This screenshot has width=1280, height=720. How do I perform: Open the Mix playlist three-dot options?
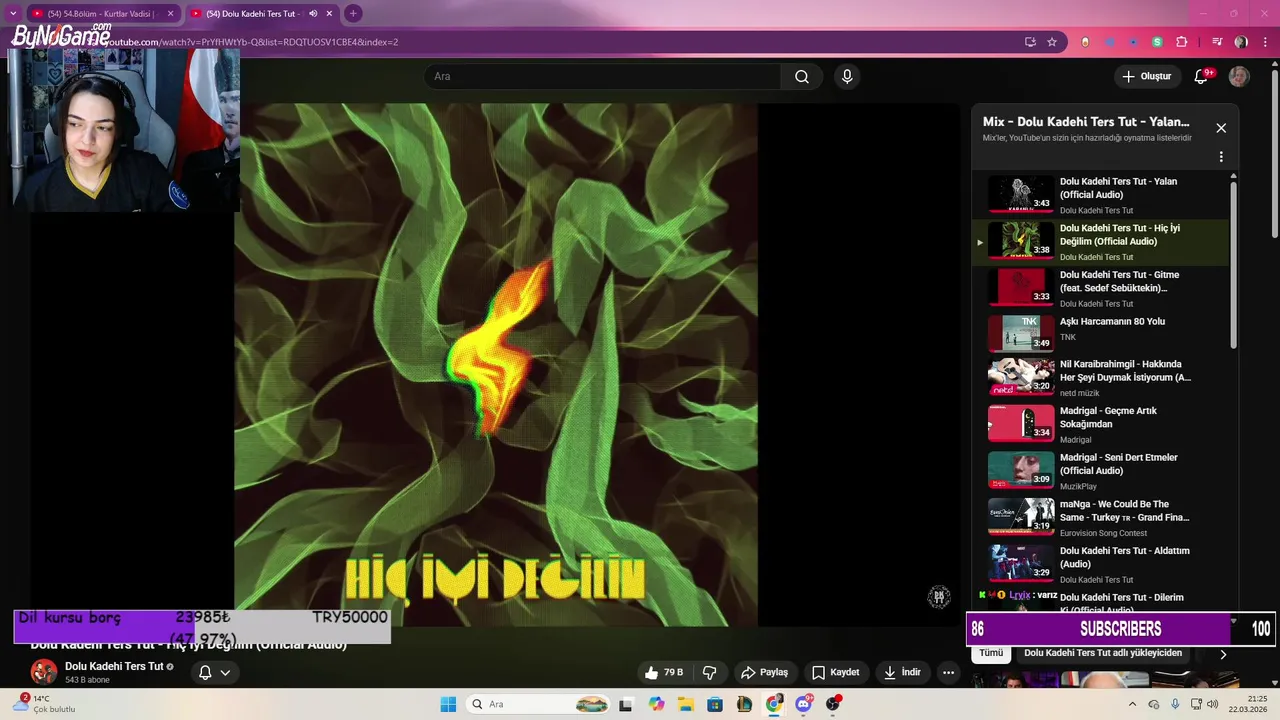pos(1221,157)
